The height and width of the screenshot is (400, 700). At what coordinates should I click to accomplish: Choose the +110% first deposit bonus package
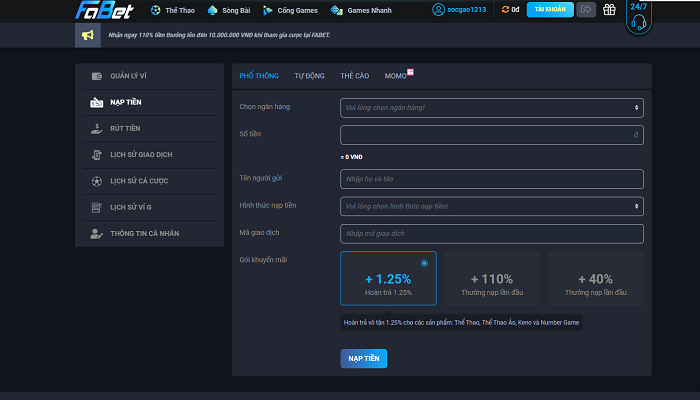click(491, 278)
